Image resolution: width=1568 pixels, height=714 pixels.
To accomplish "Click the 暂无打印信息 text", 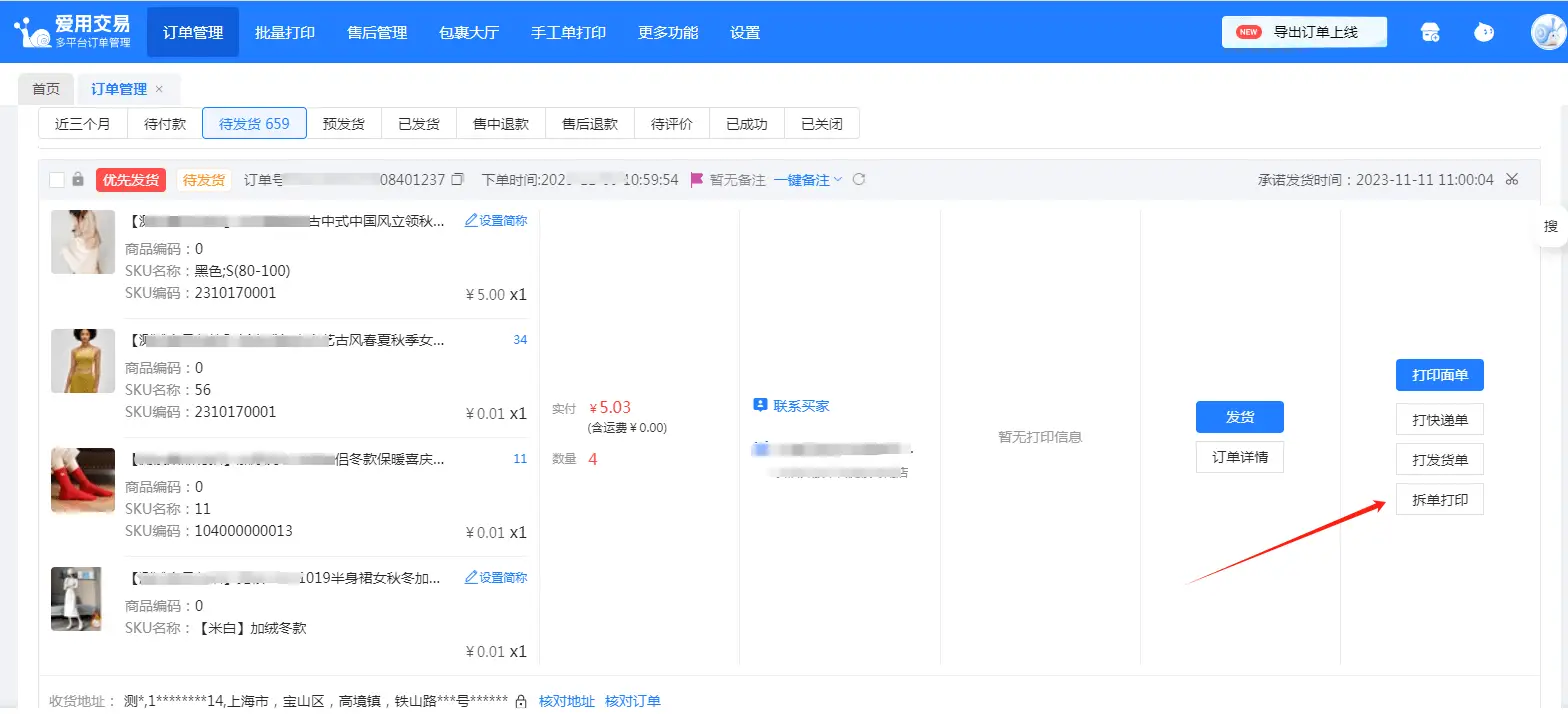I will (1040, 437).
